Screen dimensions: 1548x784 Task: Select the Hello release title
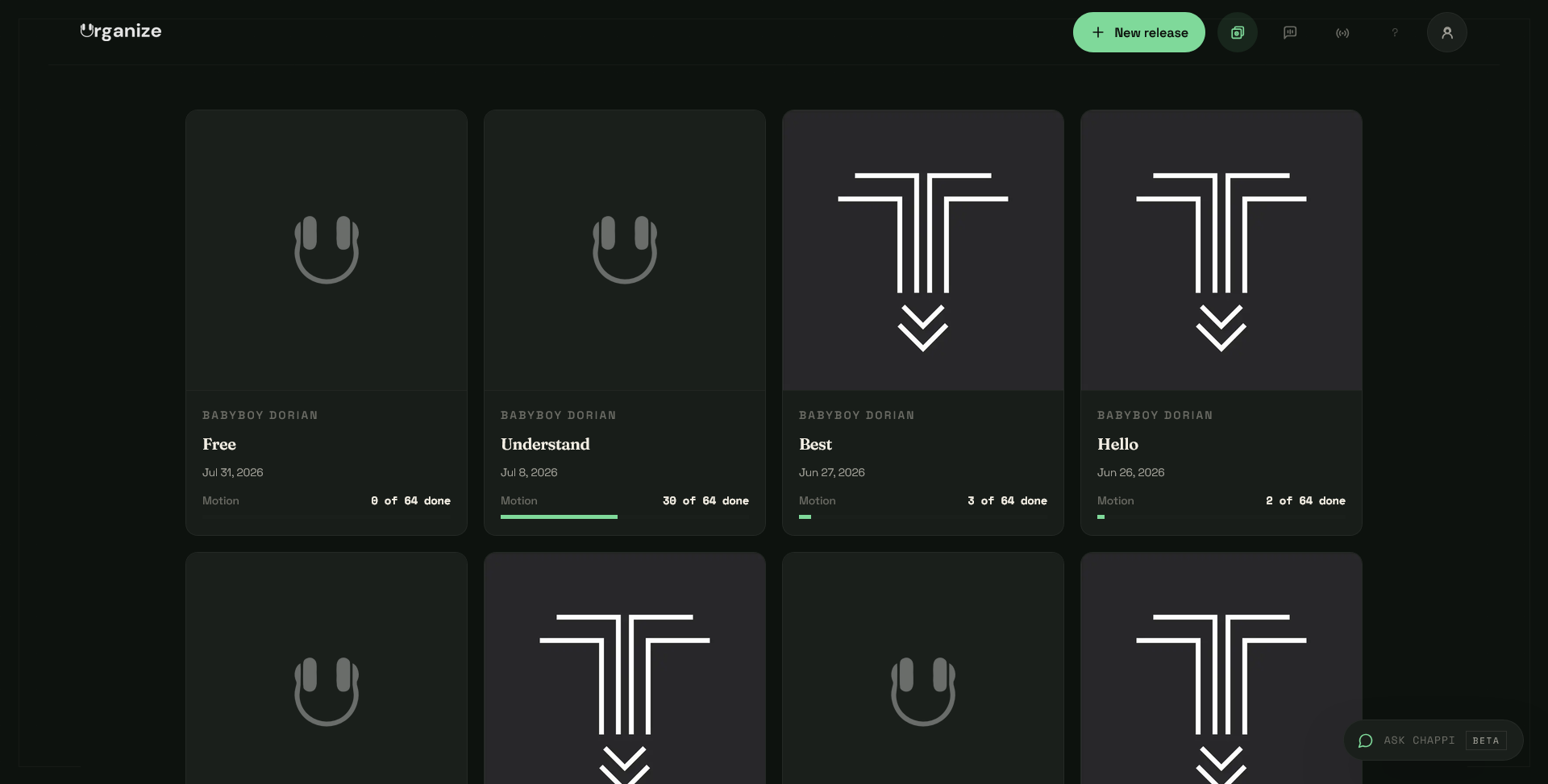tap(1117, 444)
